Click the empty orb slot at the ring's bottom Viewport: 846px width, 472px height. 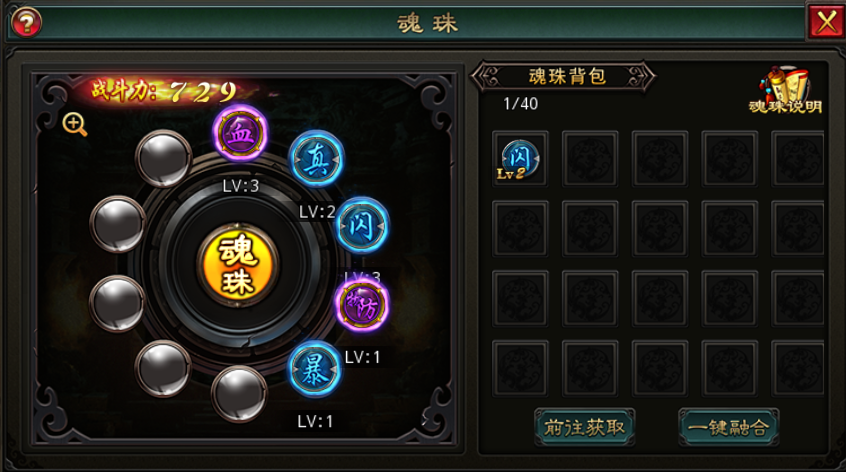[x=239, y=394]
